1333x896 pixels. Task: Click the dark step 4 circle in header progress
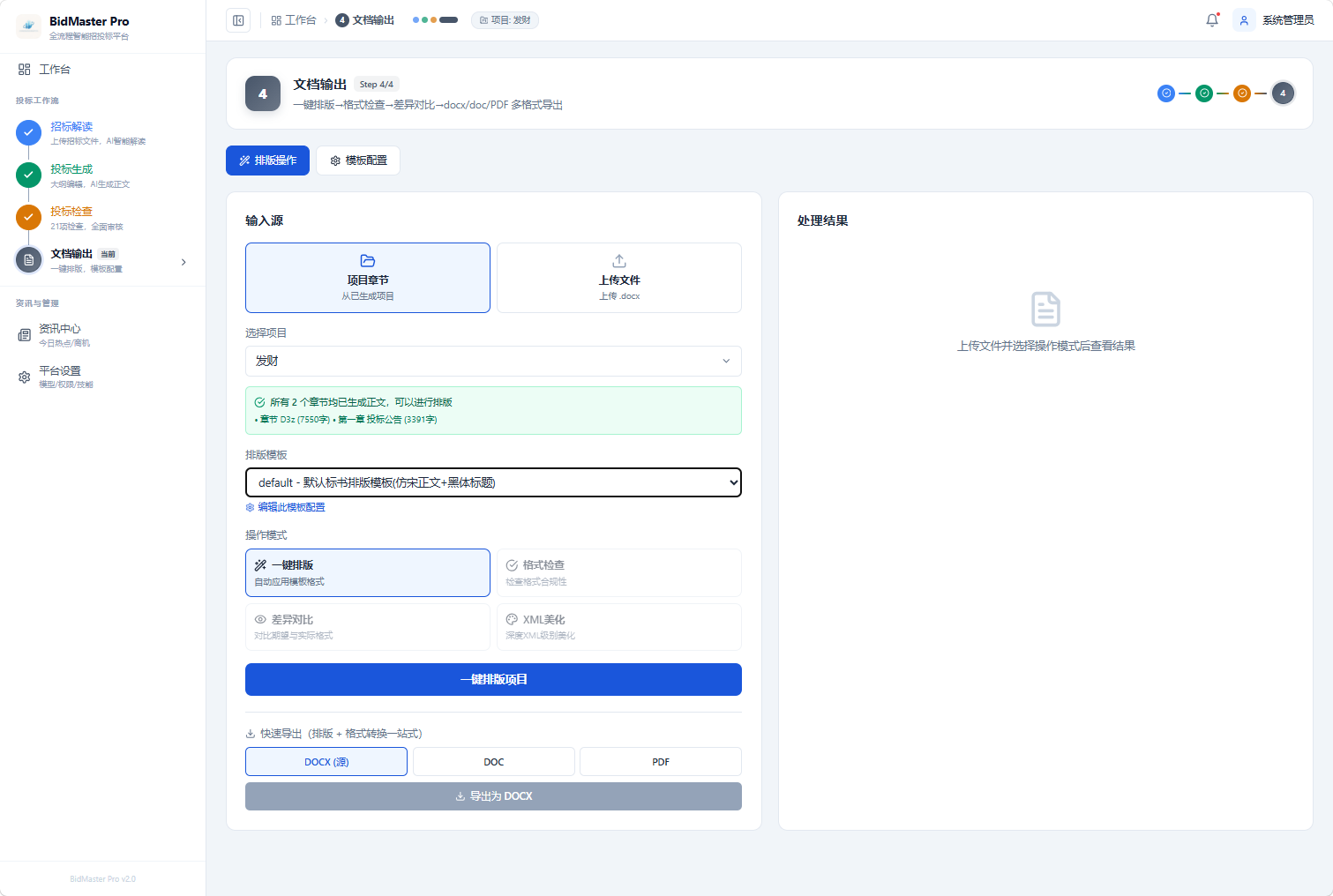pyautogui.click(x=1283, y=93)
